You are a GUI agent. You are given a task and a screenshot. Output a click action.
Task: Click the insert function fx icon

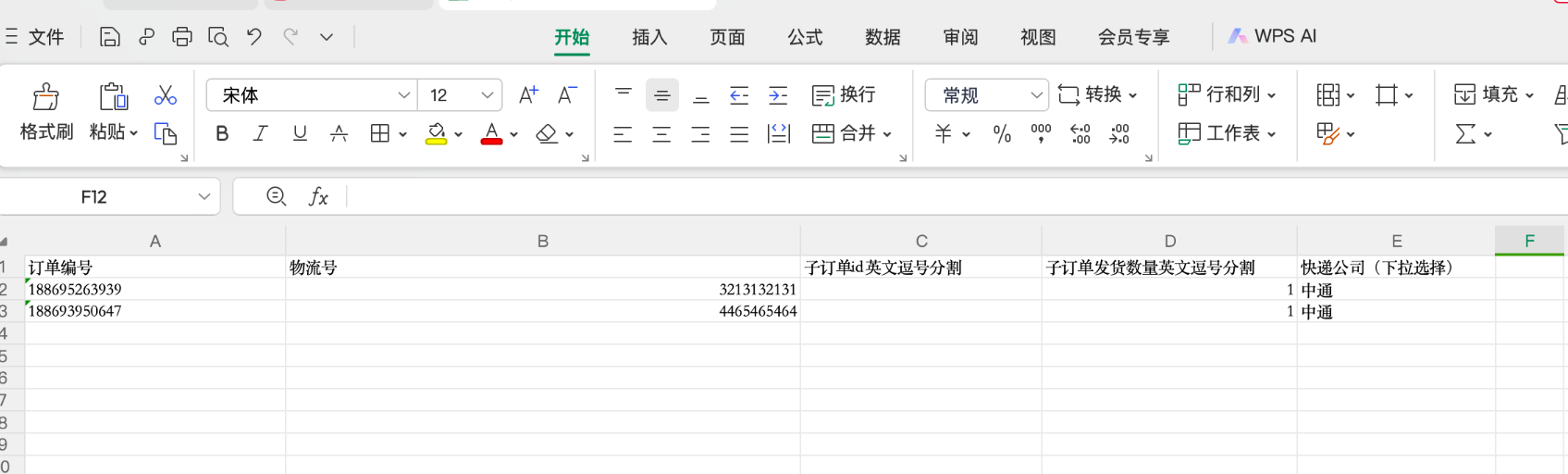click(318, 196)
